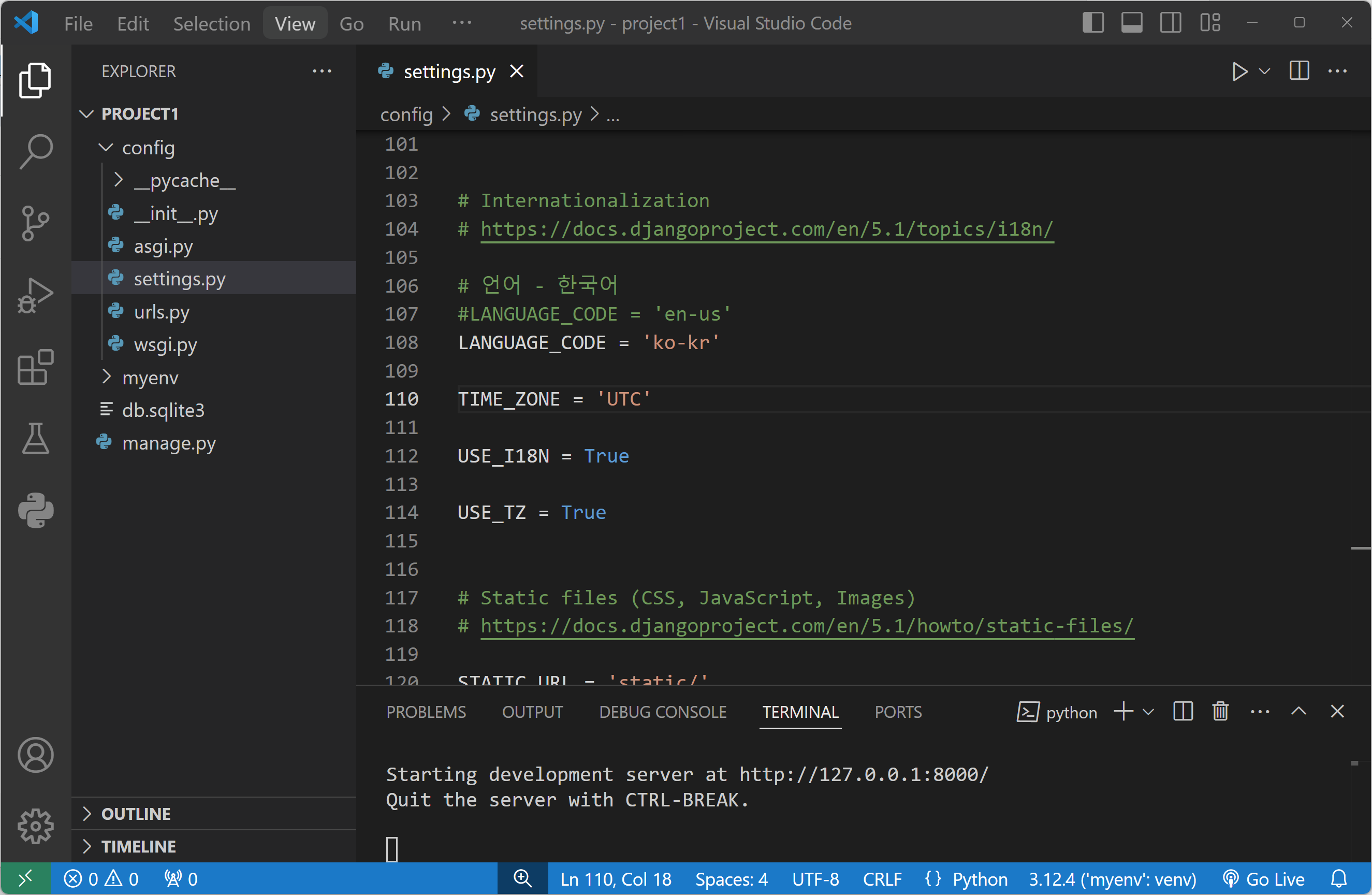This screenshot has height=895, width=1372.
Task: Open the Extensions view
Action: coord(35,367)
